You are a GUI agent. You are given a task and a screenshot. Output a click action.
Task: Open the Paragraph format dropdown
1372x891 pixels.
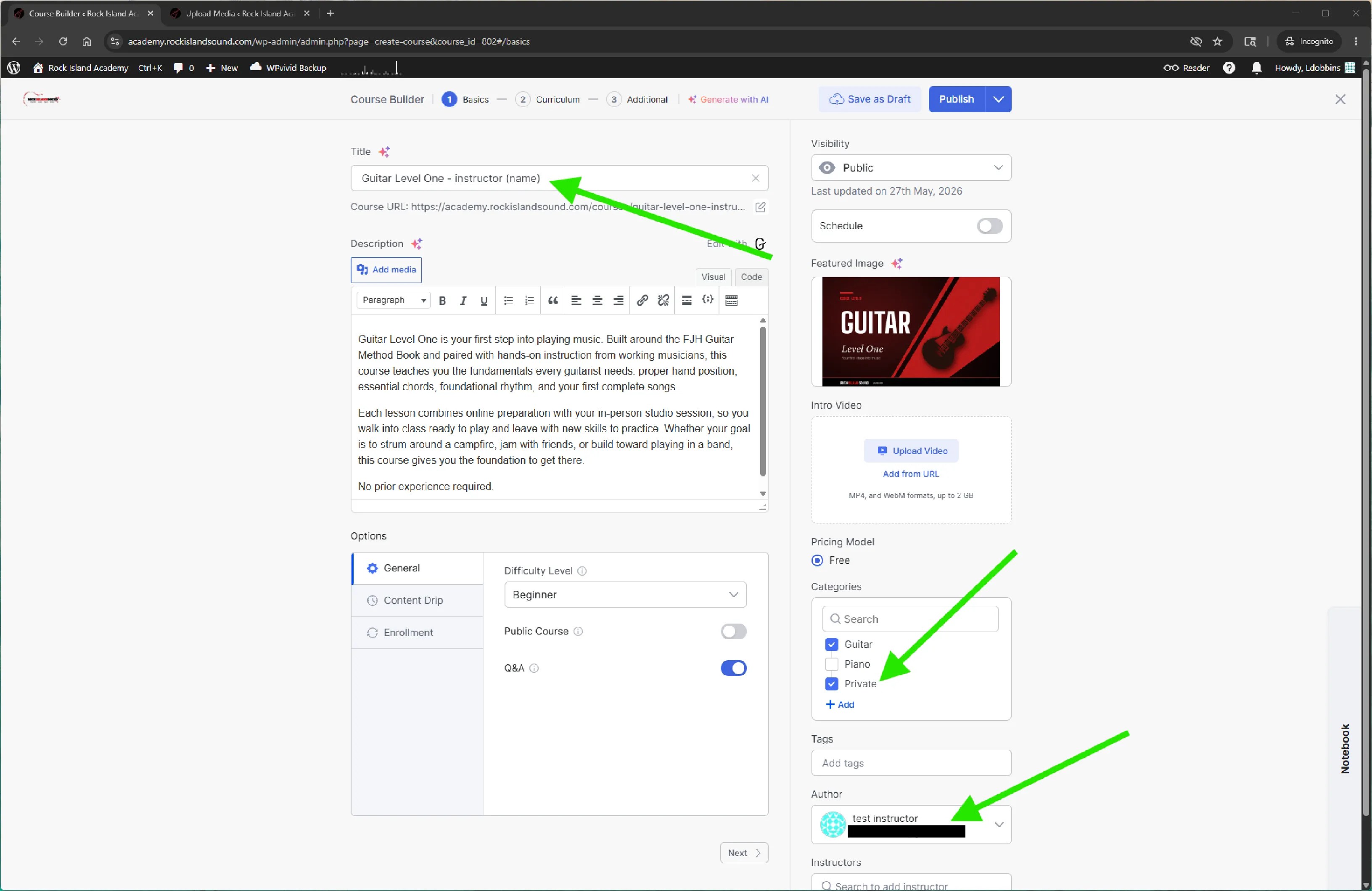pos(394,300)
